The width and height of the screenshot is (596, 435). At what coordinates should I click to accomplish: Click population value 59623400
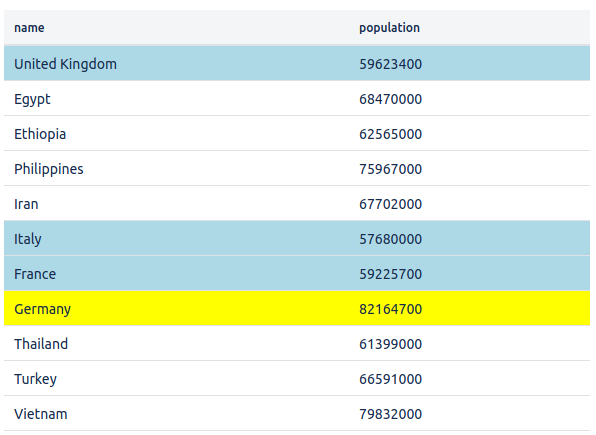pyautogui.click(x=390, y=64)
